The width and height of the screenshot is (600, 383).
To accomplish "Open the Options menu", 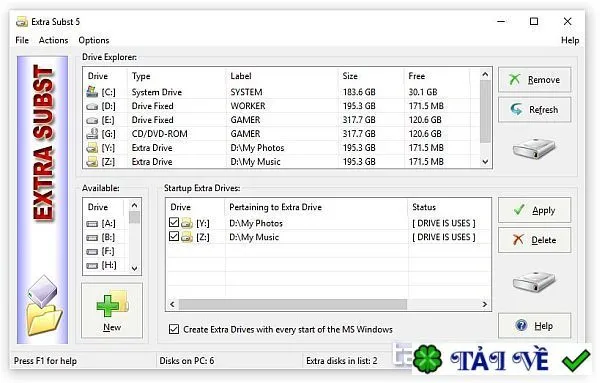I will click(x=94, y=40).
